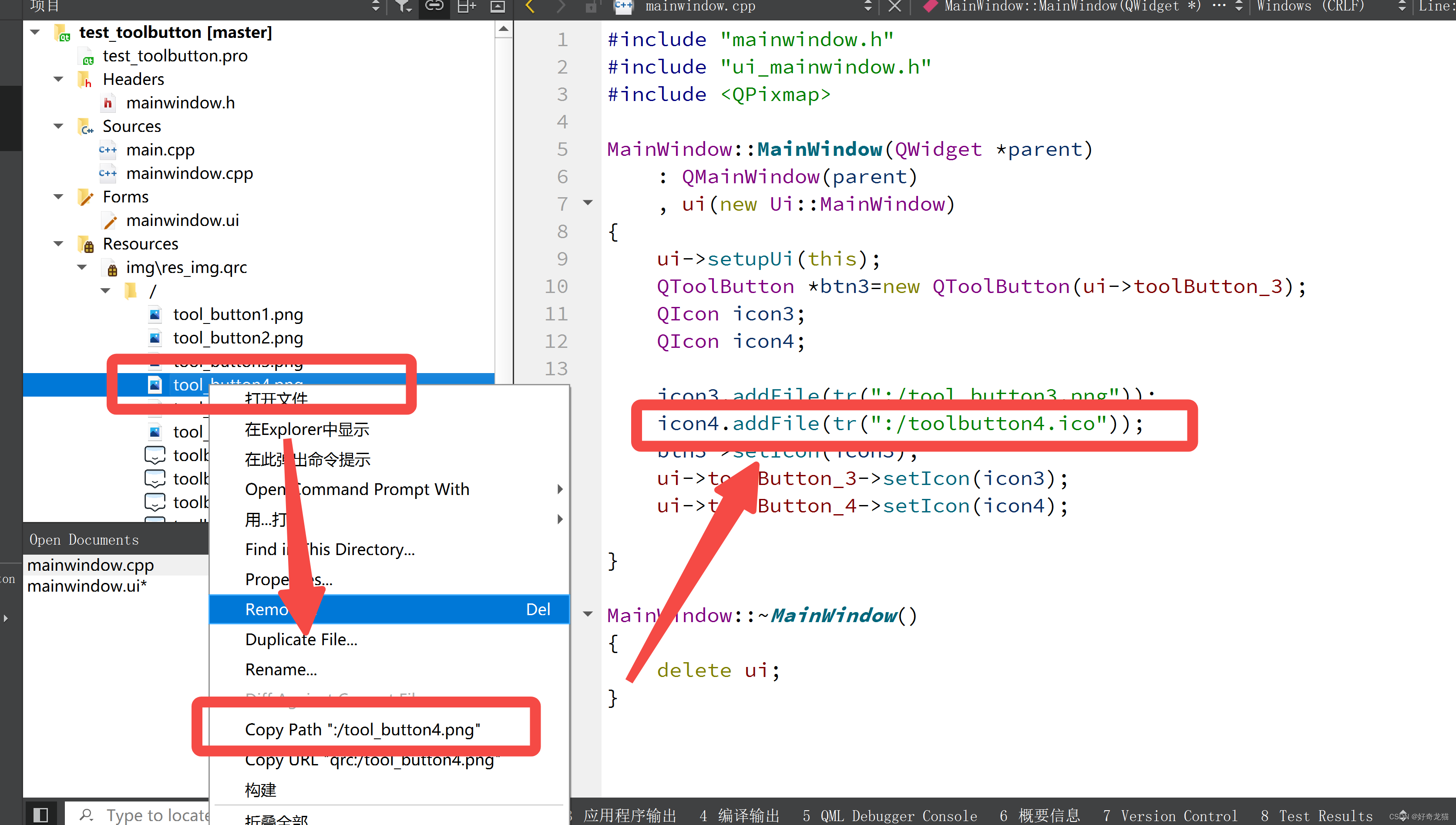Choose 在Explorer中显示 from context menu
This screenshot has height=825, width=1456.
(389, 430)
